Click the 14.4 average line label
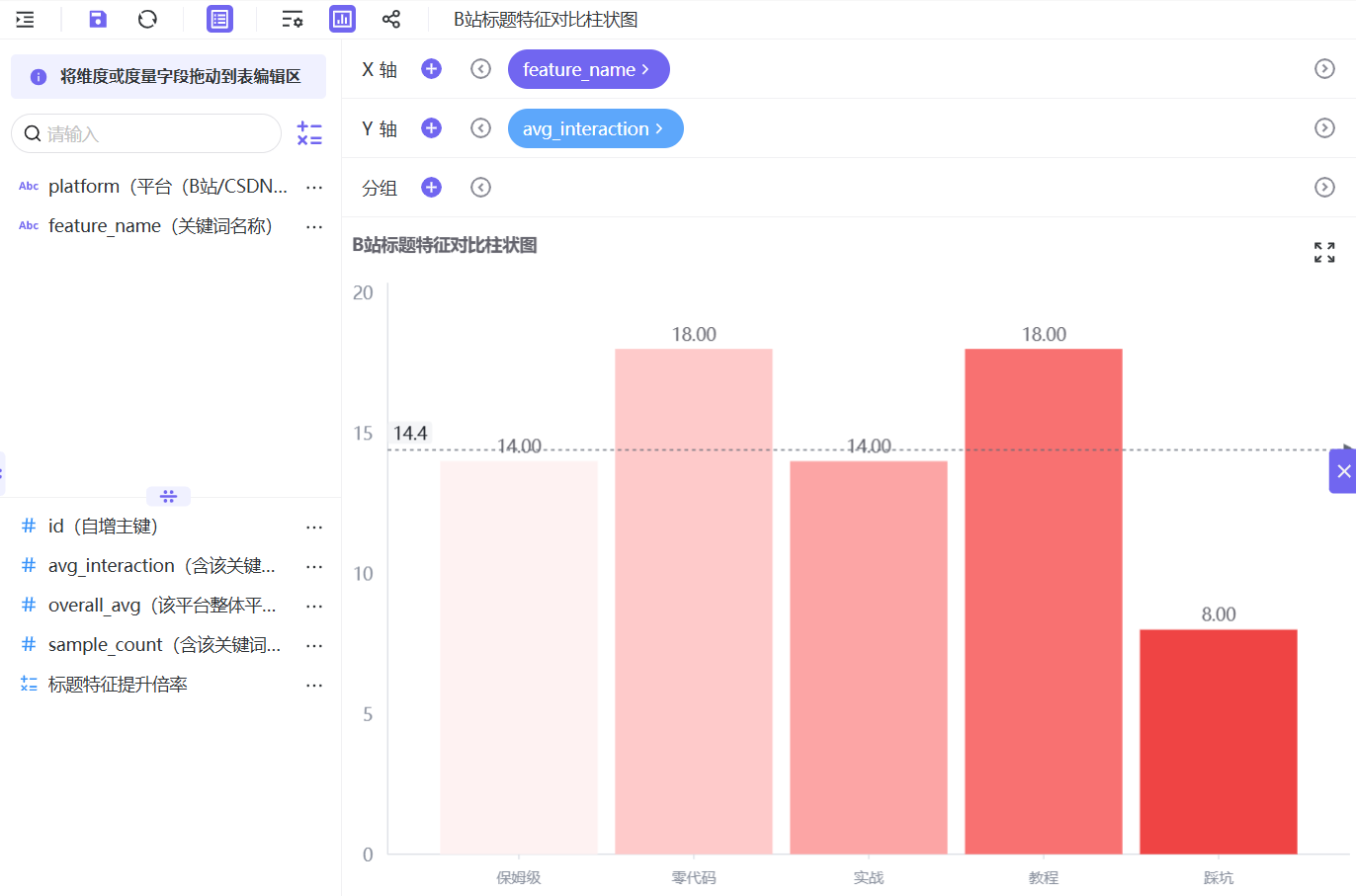This screenshot has height=896, width=1356. click(410, 433)
